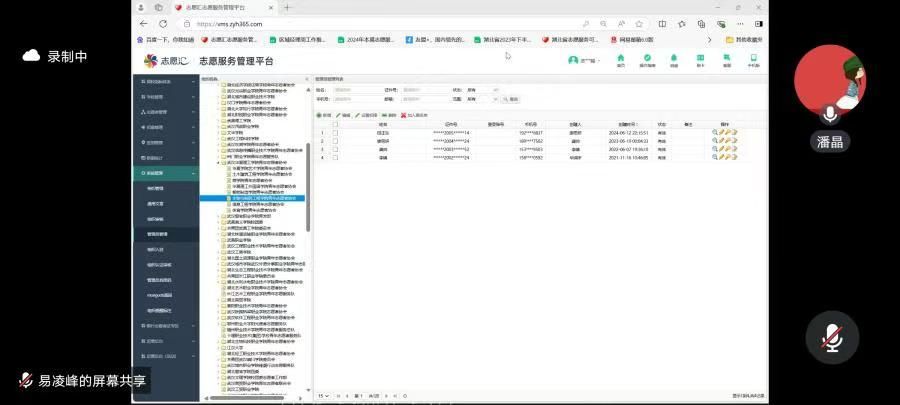Click the red 加入黑名单 toolbar icon
The image size is (900, 405).
click(x=402, y=115)
